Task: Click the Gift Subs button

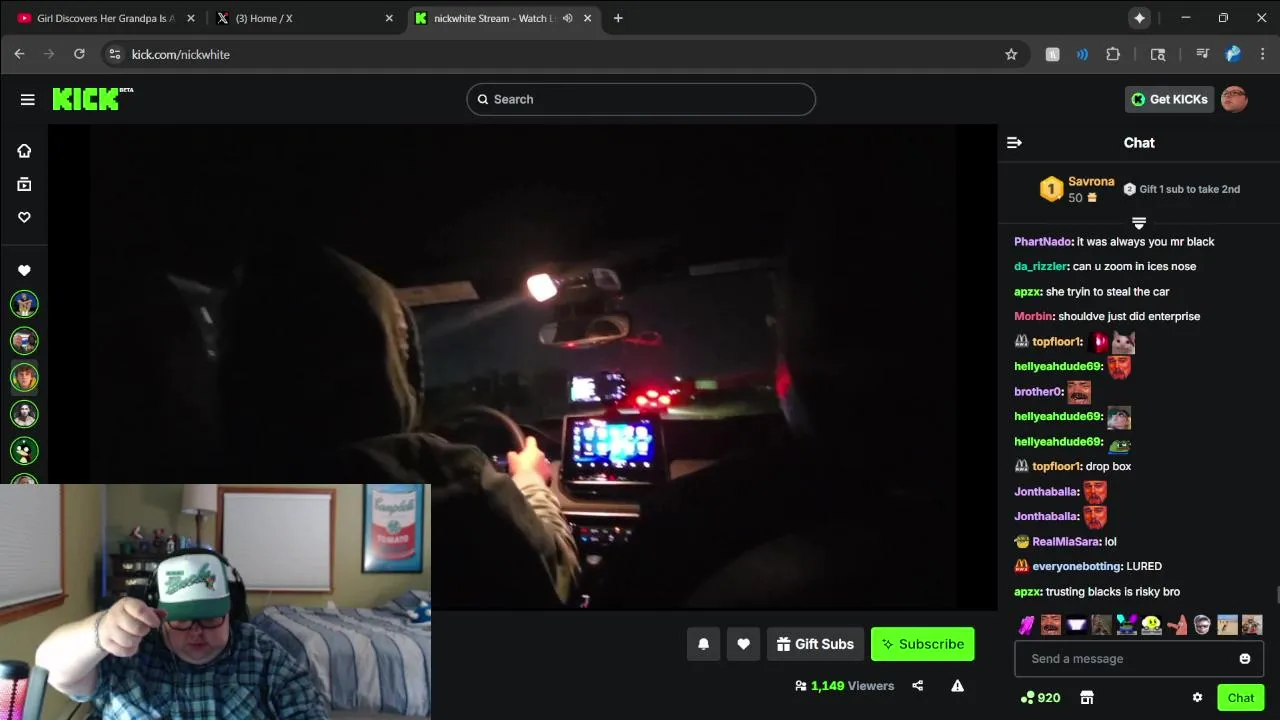Action: click(815, 644)
